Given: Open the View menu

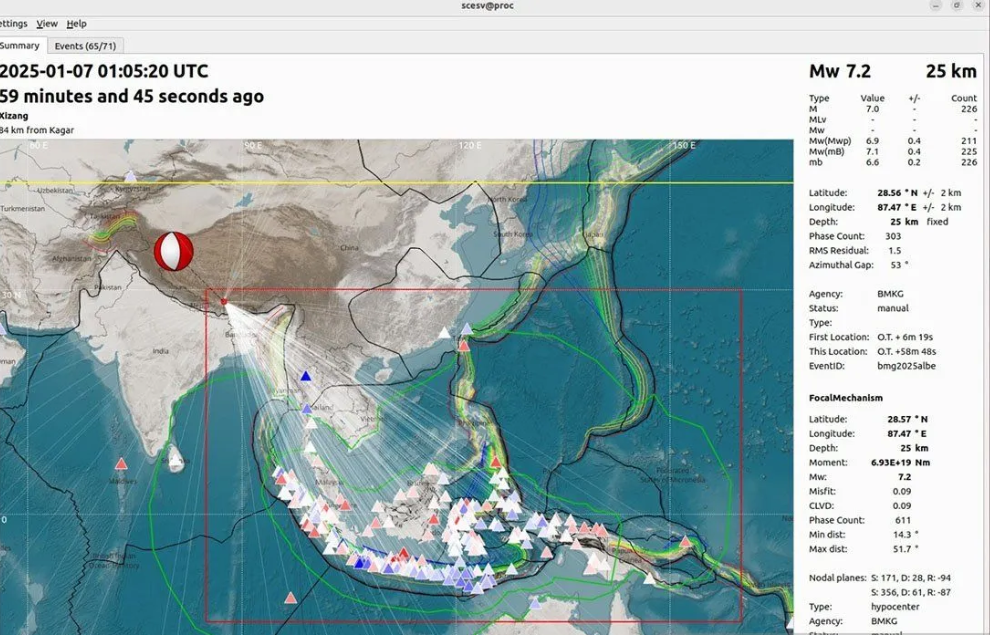Looking at the screenshot, I should pyautogui.click(x=47, y=23).
